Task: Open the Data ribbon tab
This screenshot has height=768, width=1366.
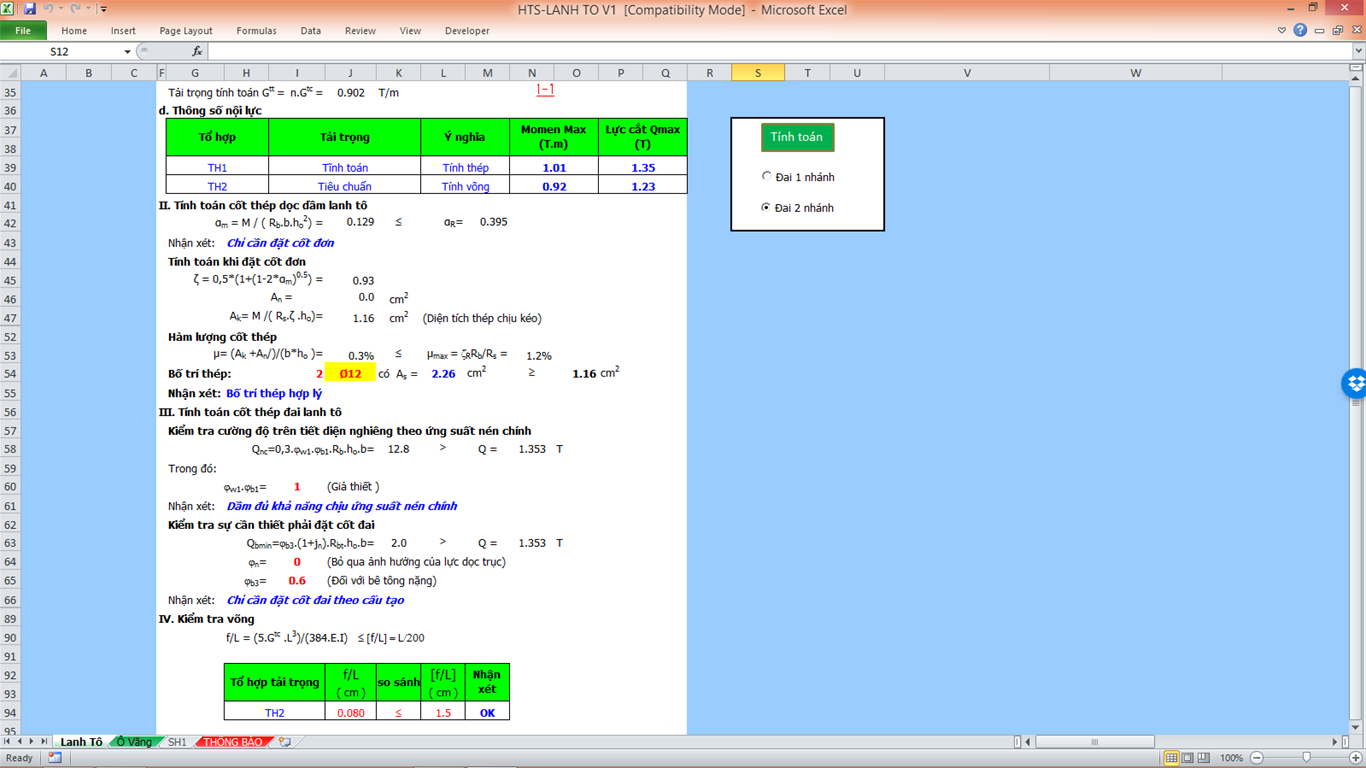Action: pyautogui.click(x=311, y=31)
